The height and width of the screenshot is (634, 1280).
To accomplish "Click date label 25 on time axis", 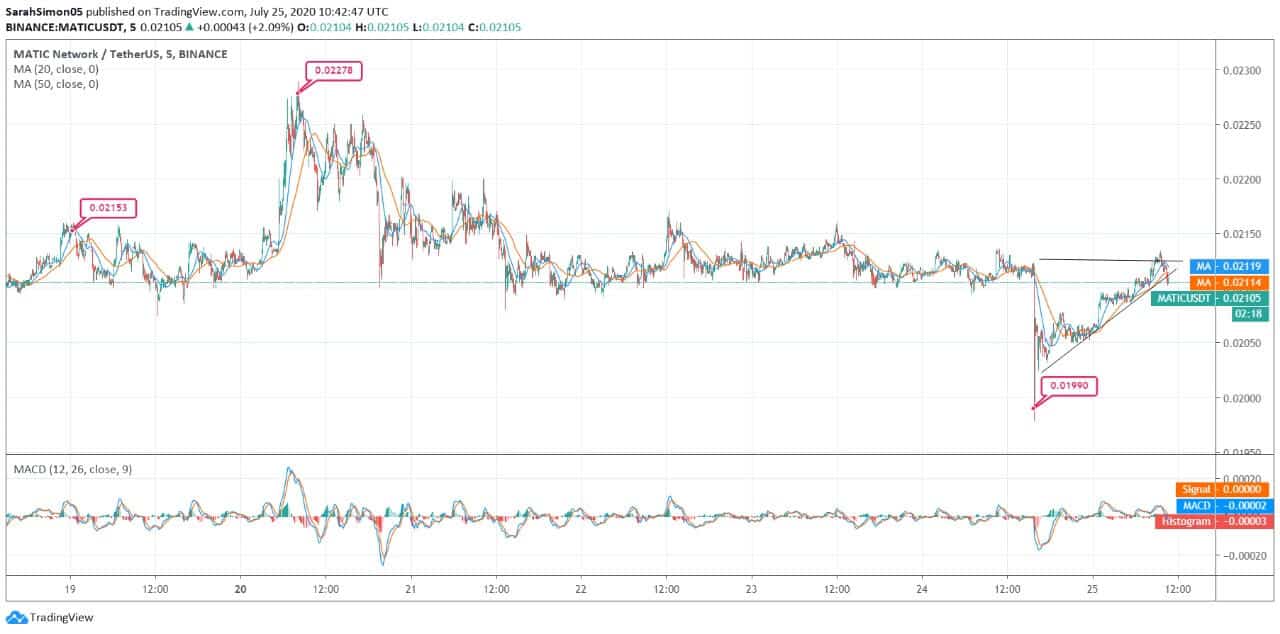I will pyautogui.click(x=1092, y=588).
